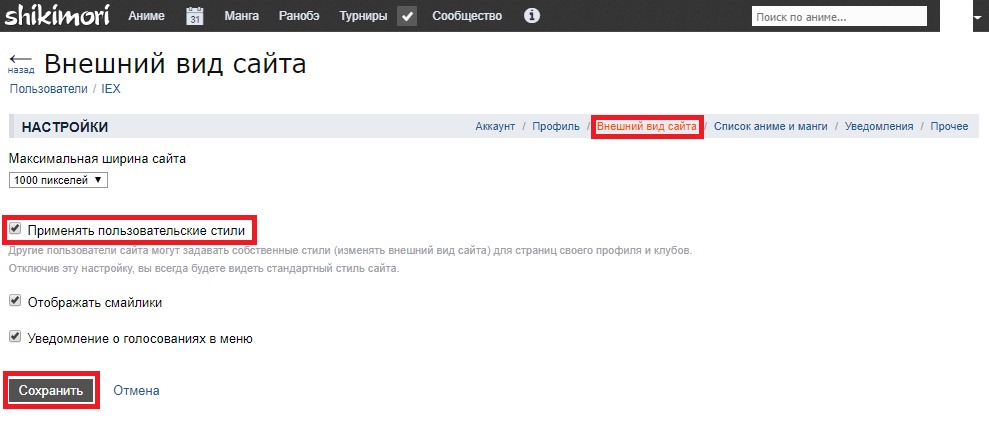This screenshot has width=989, height=421.
Task: Go back using the назад arrow
Action: click(x=20, y=64)
